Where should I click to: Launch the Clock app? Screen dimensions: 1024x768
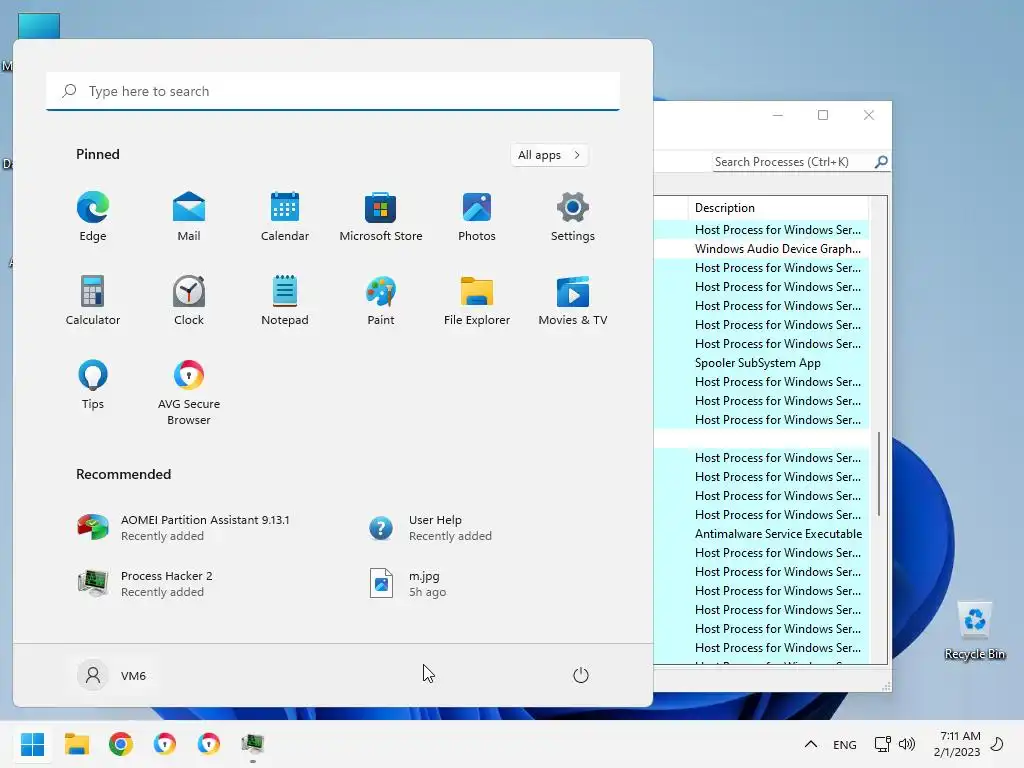click(189, 300)
